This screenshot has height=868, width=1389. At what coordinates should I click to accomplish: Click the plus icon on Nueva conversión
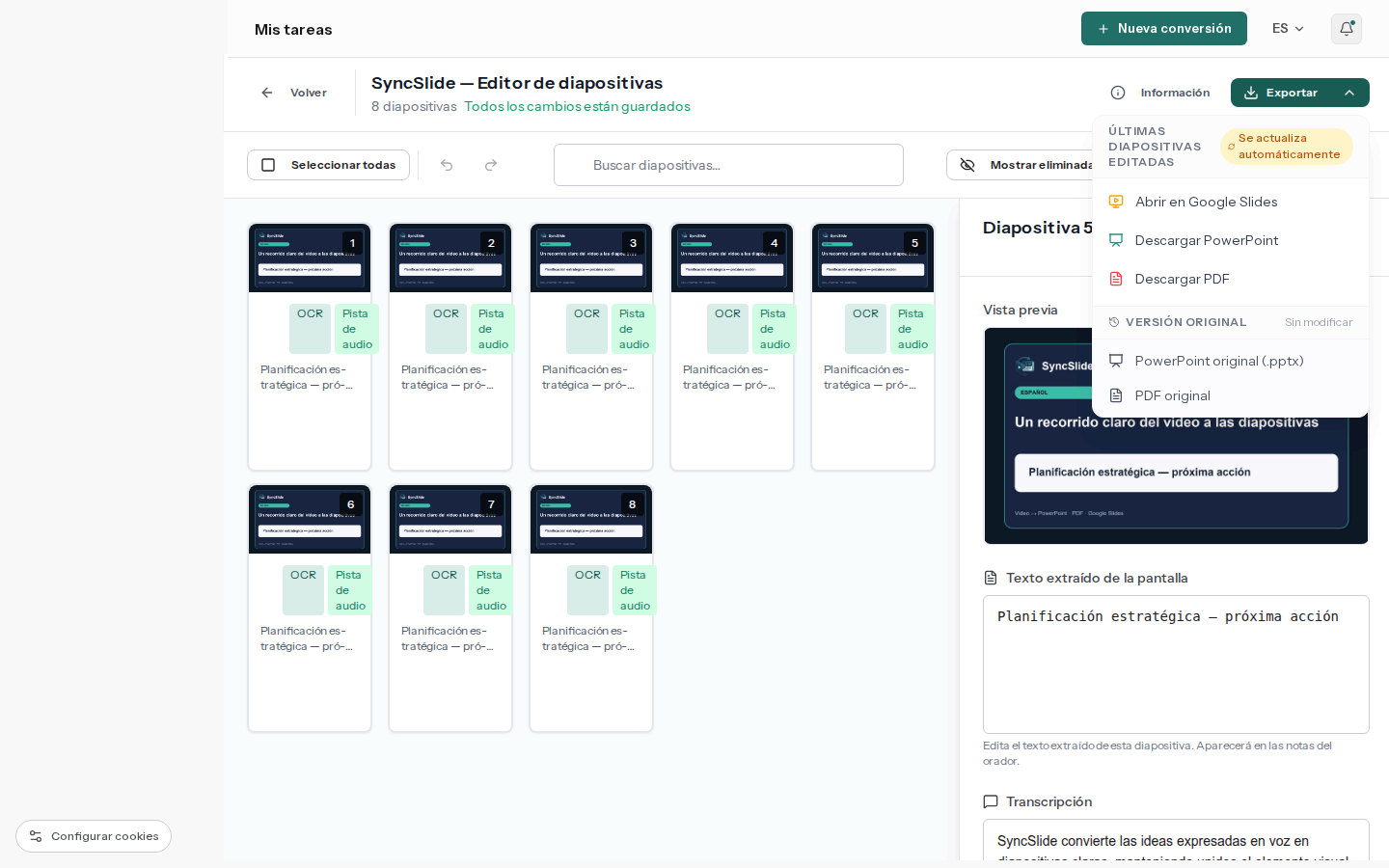[1103, 29]
